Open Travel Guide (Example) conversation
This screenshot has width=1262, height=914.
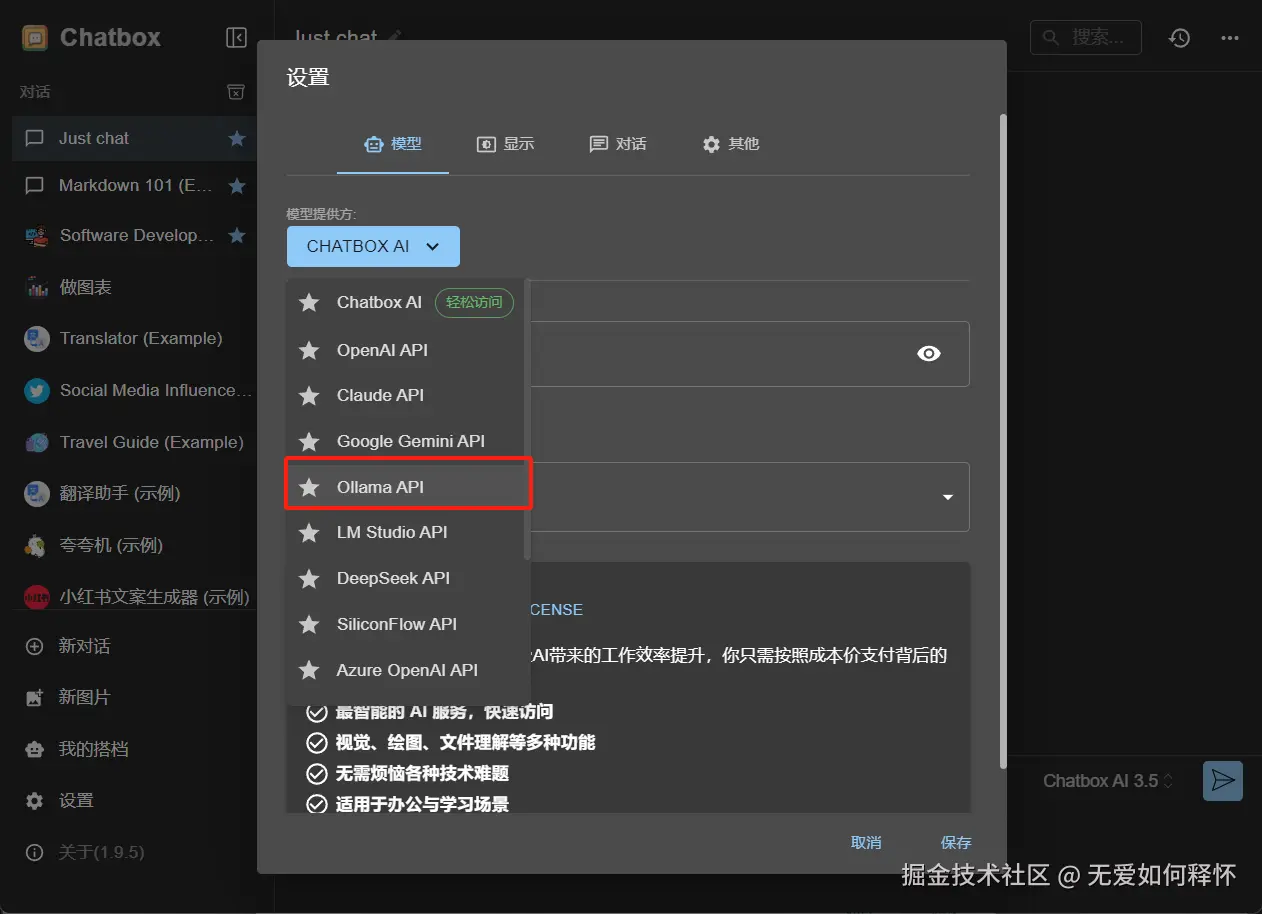click(134, 442)
